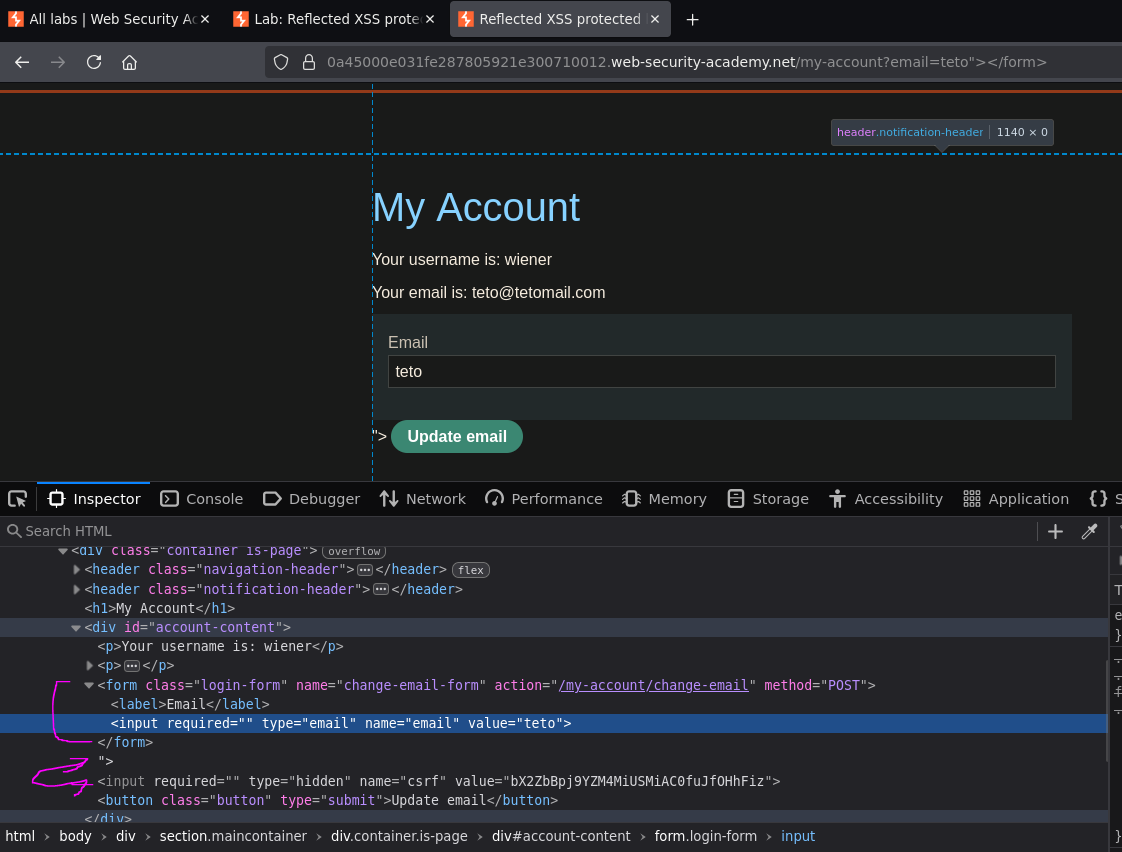Close the active Reflected XSS protected tab
Viewport: 1122px width, 852px height.
(655, 19)
